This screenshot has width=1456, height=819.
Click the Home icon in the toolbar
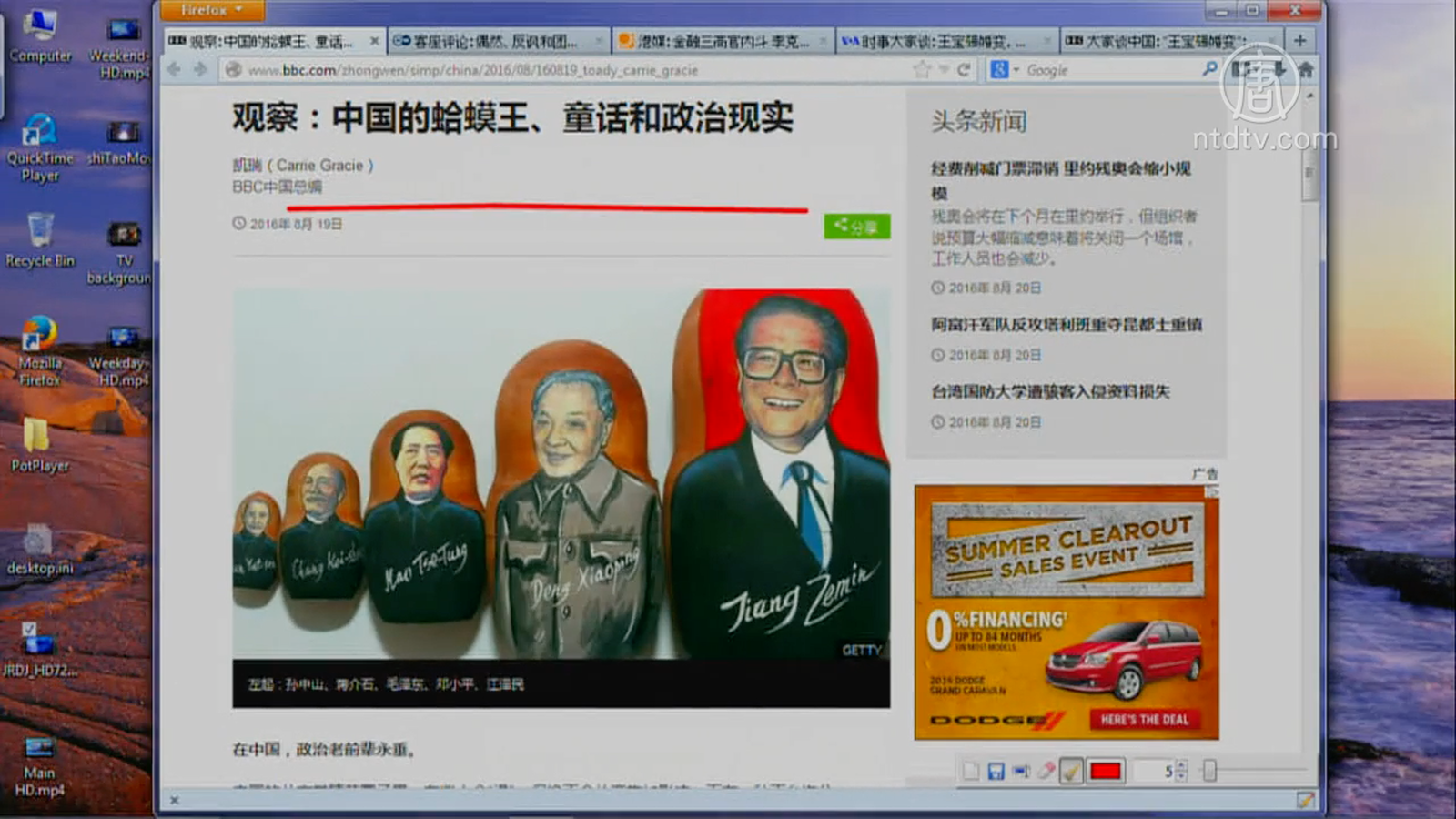(1306, 69)
